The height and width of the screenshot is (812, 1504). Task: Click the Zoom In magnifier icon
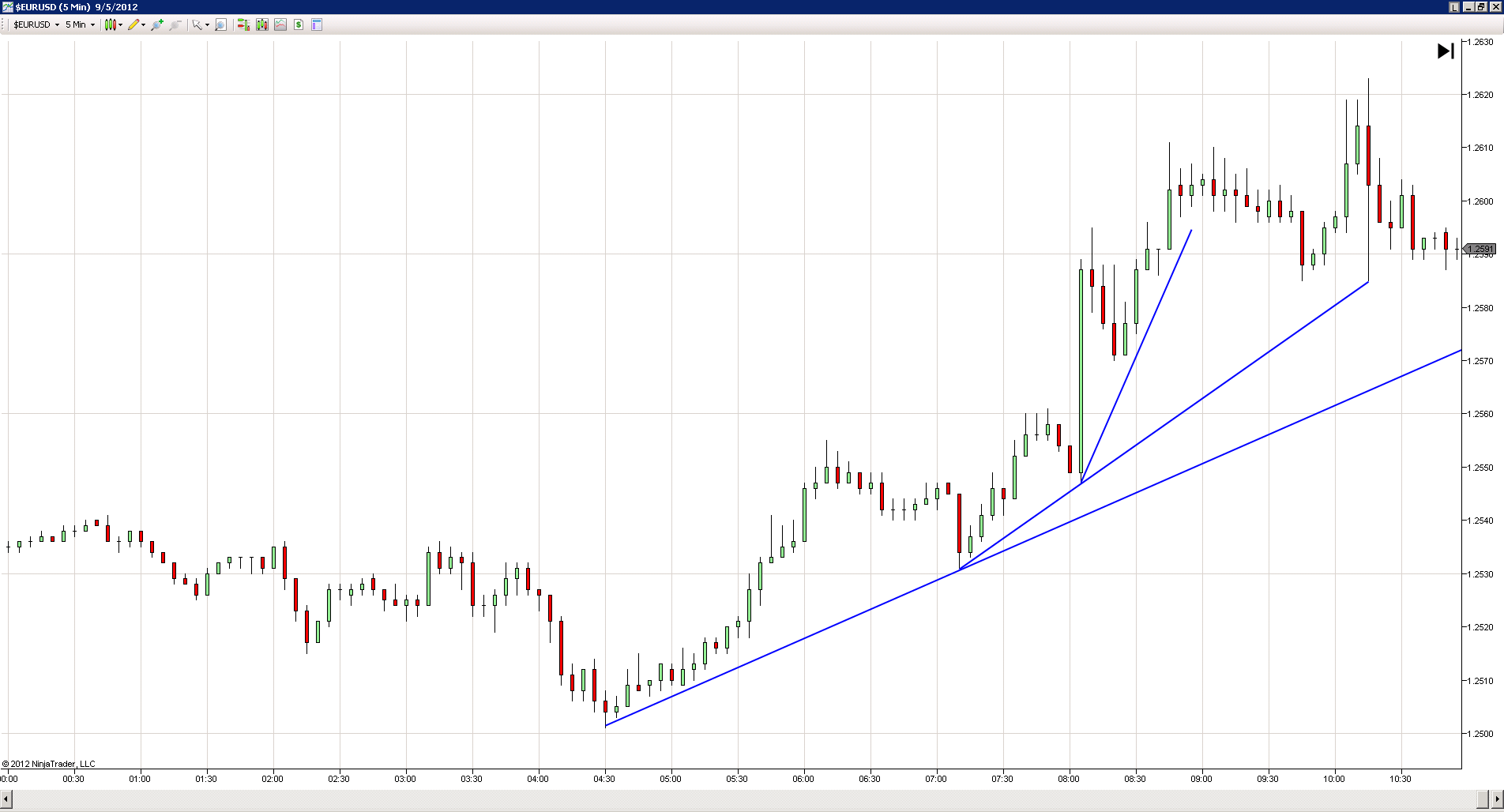(x=156, y=24)
